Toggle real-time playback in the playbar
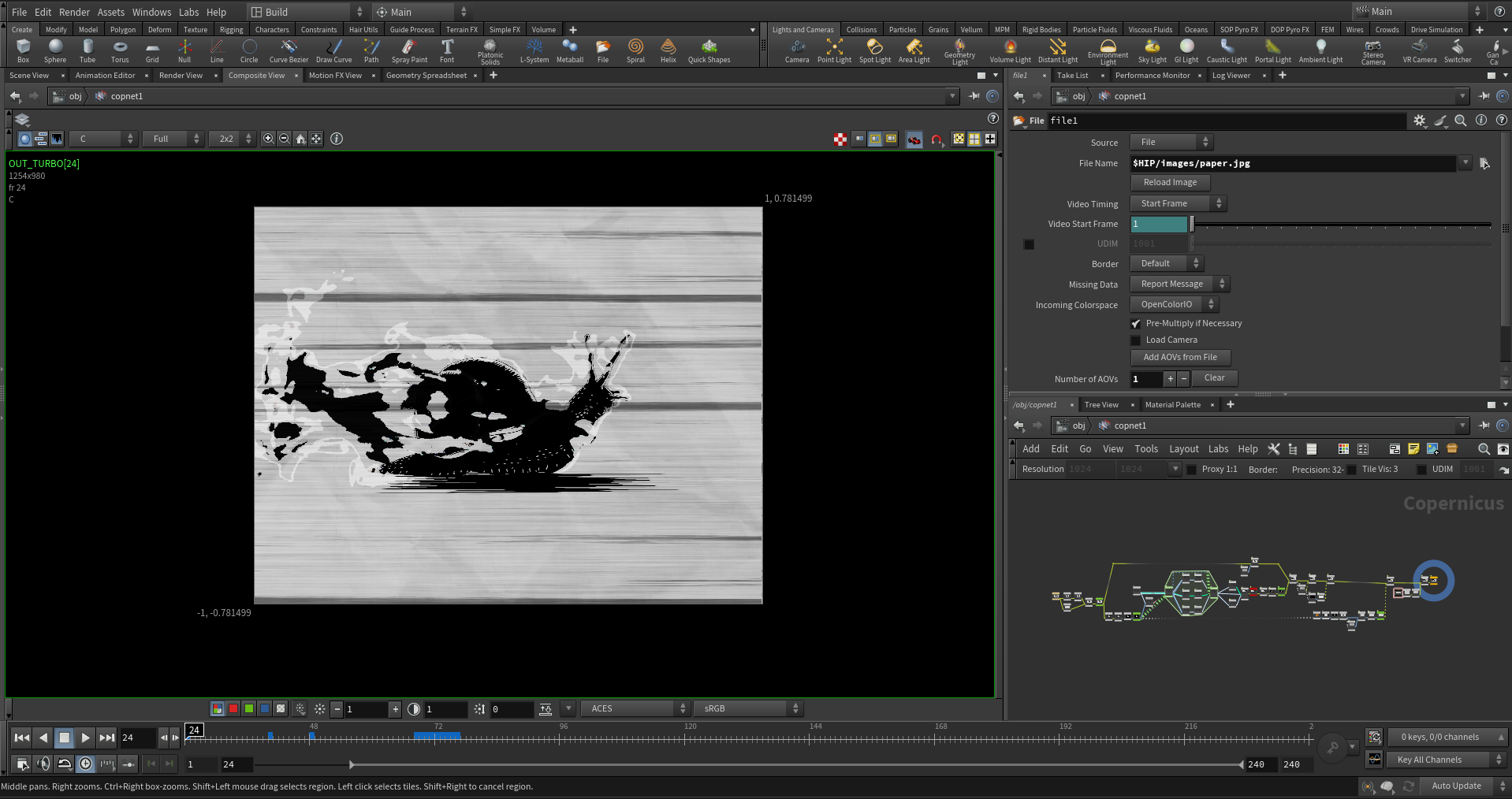 (x=86, y=764)
